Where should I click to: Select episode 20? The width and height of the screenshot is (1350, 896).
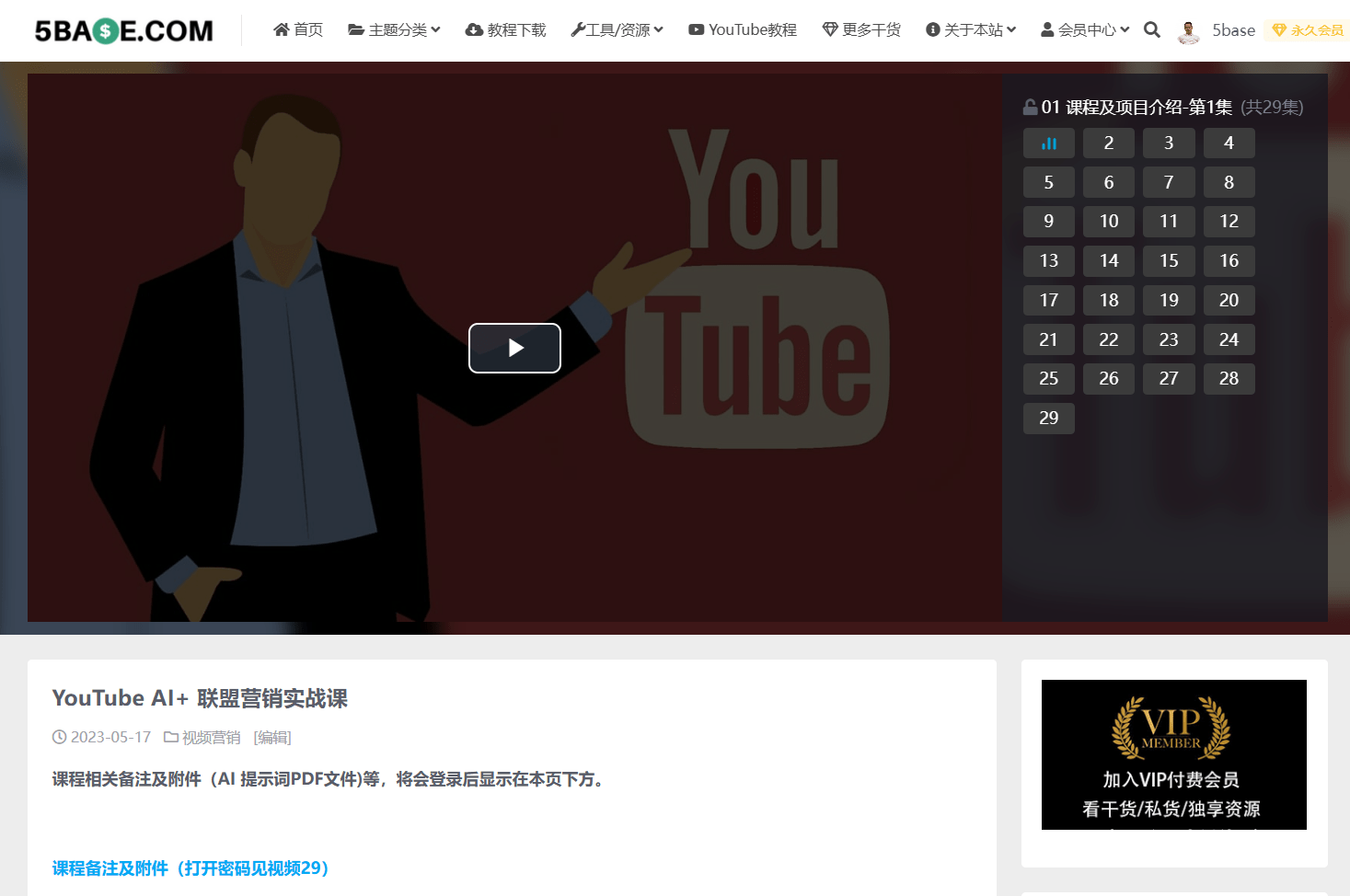tap(1229, 301)
